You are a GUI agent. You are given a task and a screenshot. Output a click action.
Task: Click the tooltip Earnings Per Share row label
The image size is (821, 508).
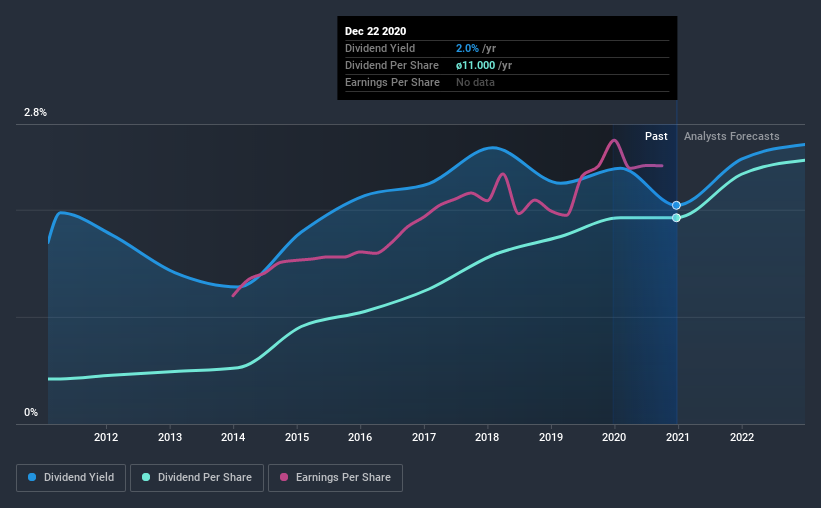[x=392, y=83]
